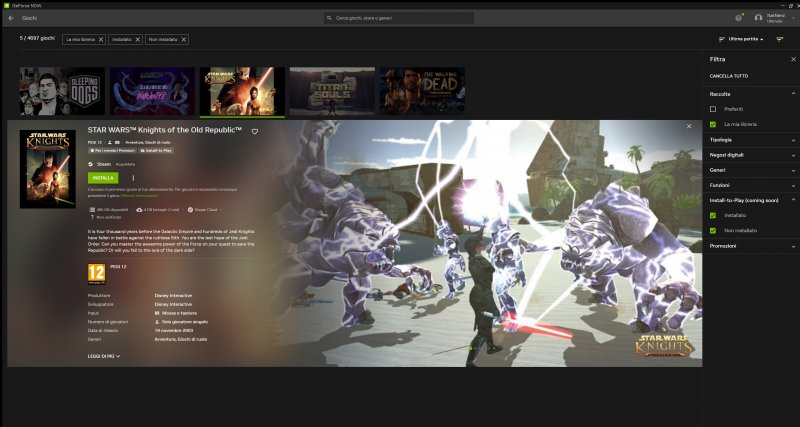Click the filter icon beside Ultima partita
The image size is (800, 427).
point(780,39)
